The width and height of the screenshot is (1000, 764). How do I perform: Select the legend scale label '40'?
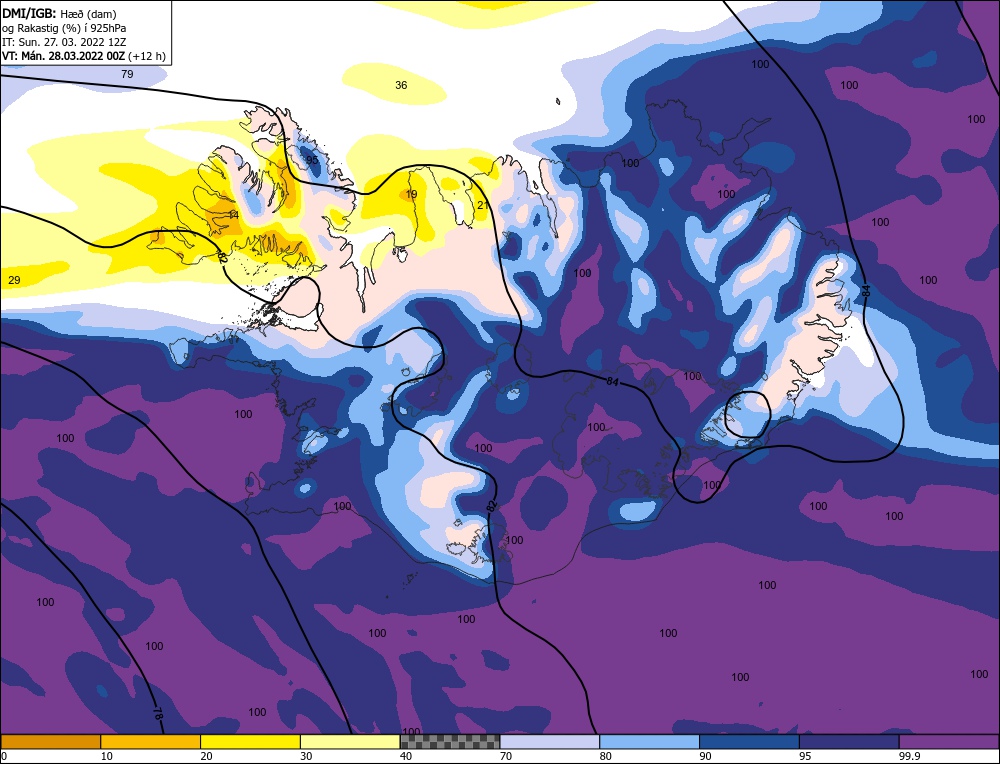pyautogui.click(x=406, y=756)
